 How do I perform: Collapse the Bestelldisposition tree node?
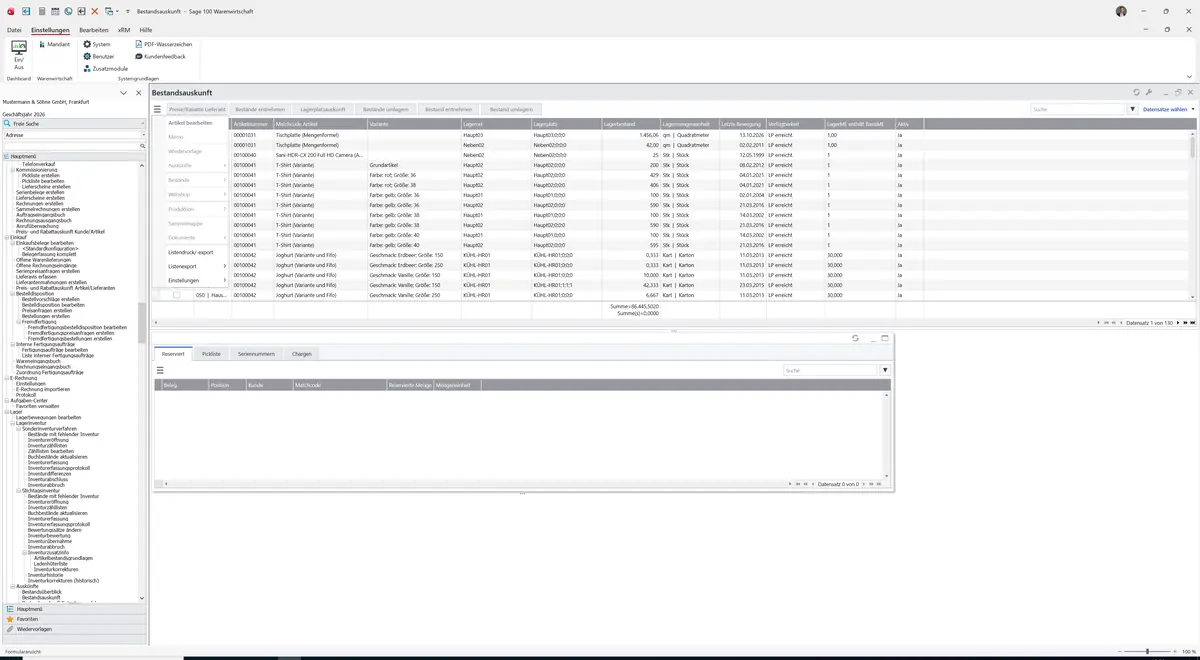(12, 294)
